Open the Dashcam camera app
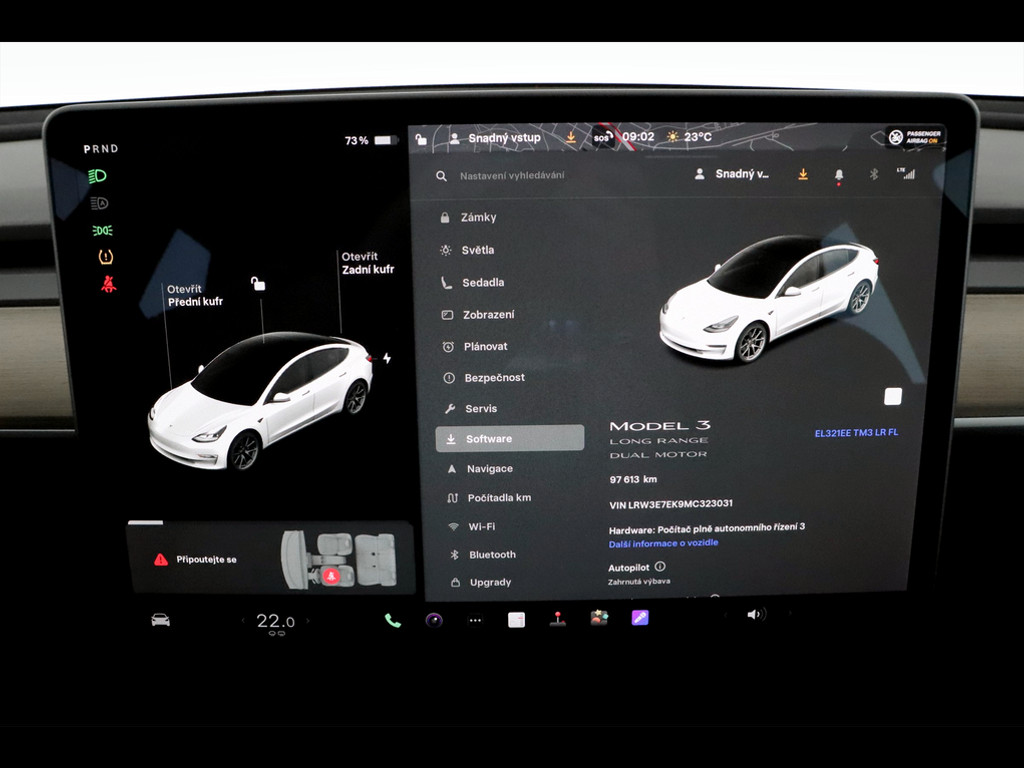 [434, 620]
